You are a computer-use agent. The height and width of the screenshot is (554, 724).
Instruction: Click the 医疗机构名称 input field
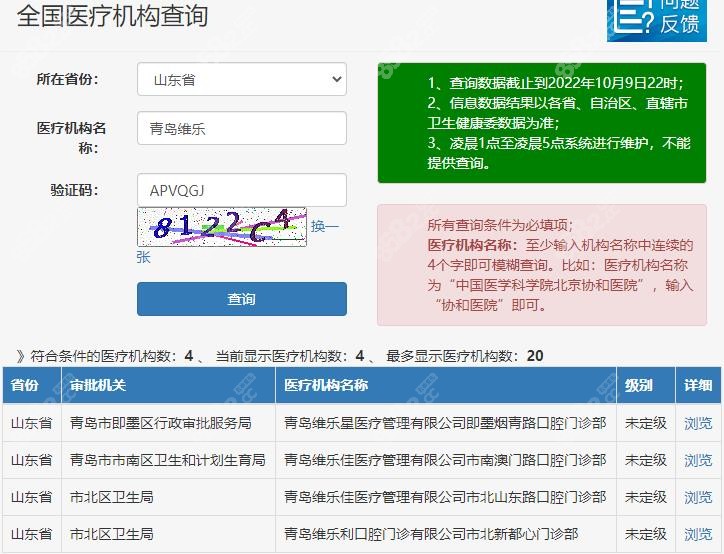(241, 128)
